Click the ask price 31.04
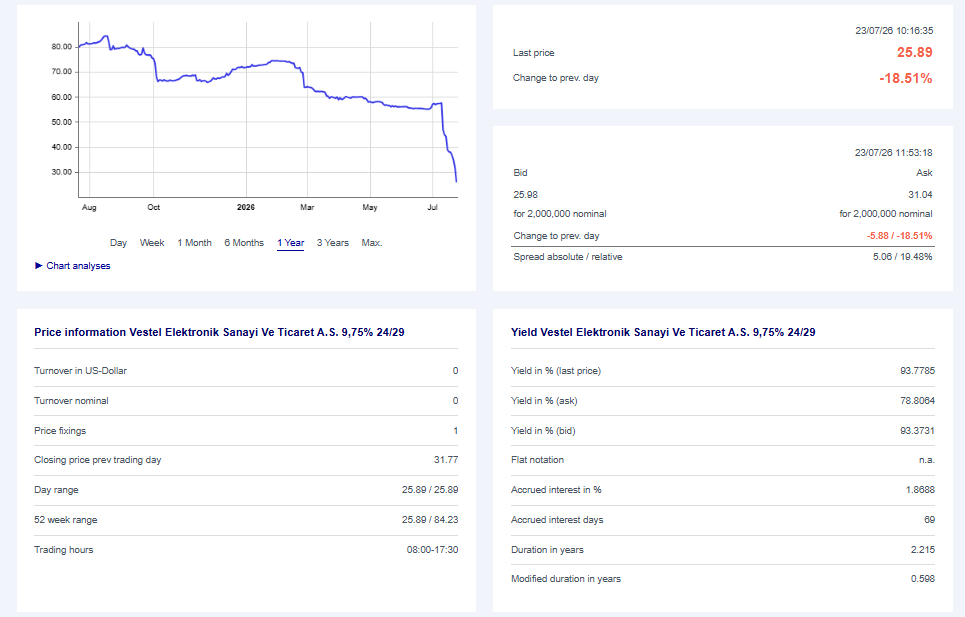 (x=920, y=195)
